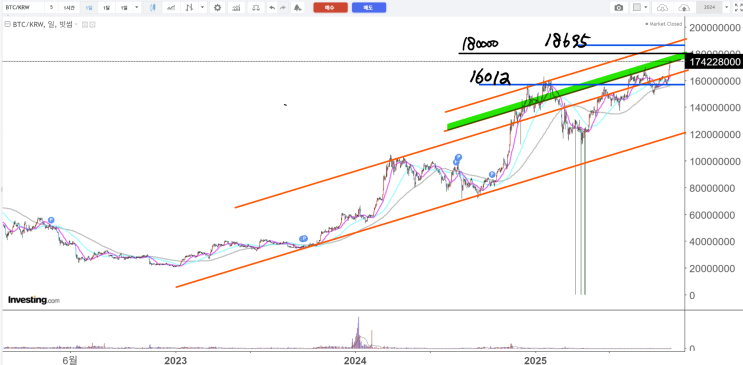Select the 1시간 timeframe
This screenshot has width=743, height=365.
(69, 8)
